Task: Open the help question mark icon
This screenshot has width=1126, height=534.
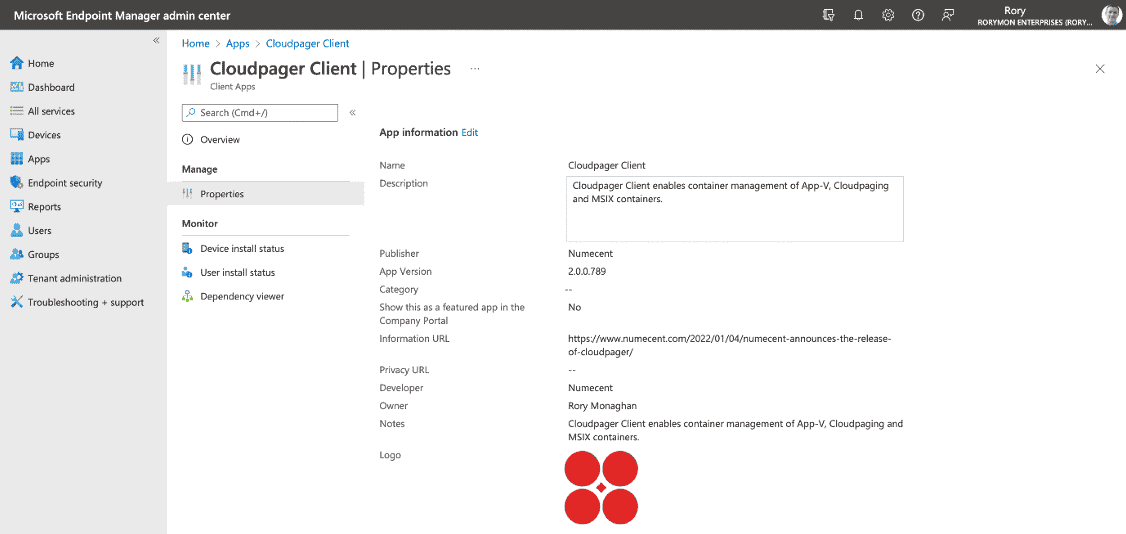Action: [x=918, y=15]
